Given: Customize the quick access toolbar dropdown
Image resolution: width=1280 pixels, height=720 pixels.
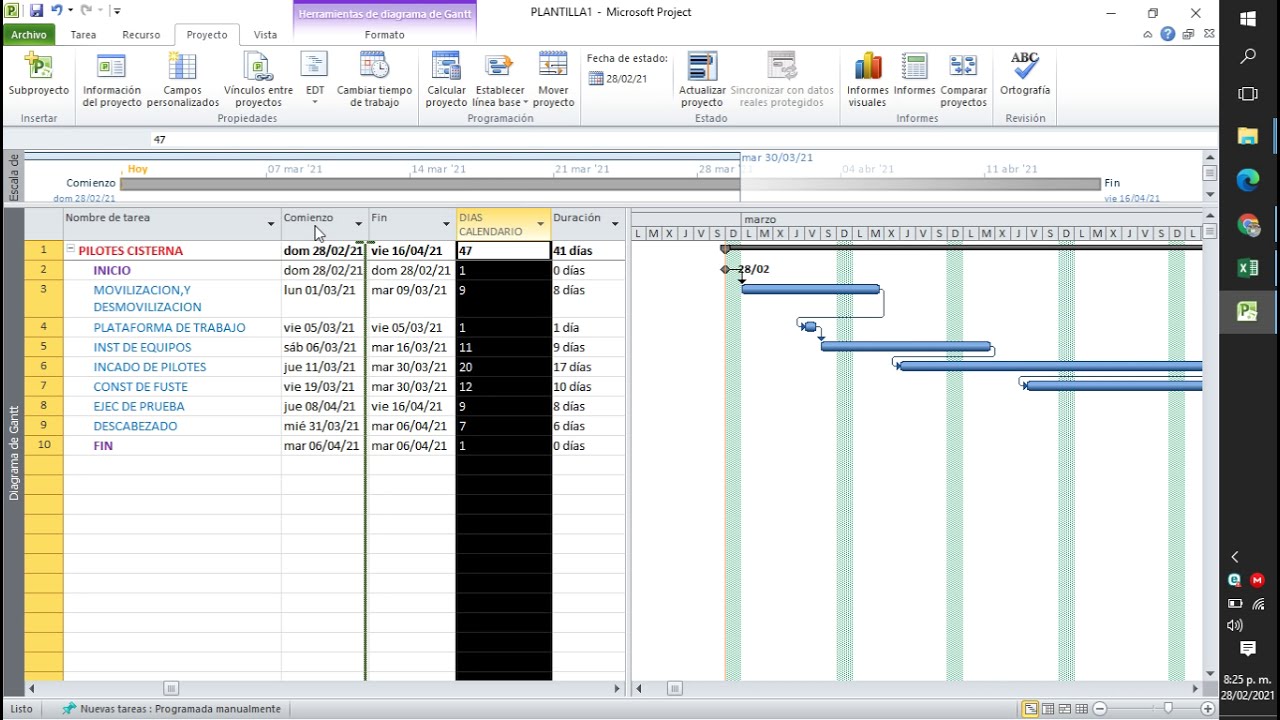Looking at the screenshot, I should coord(117,11).
